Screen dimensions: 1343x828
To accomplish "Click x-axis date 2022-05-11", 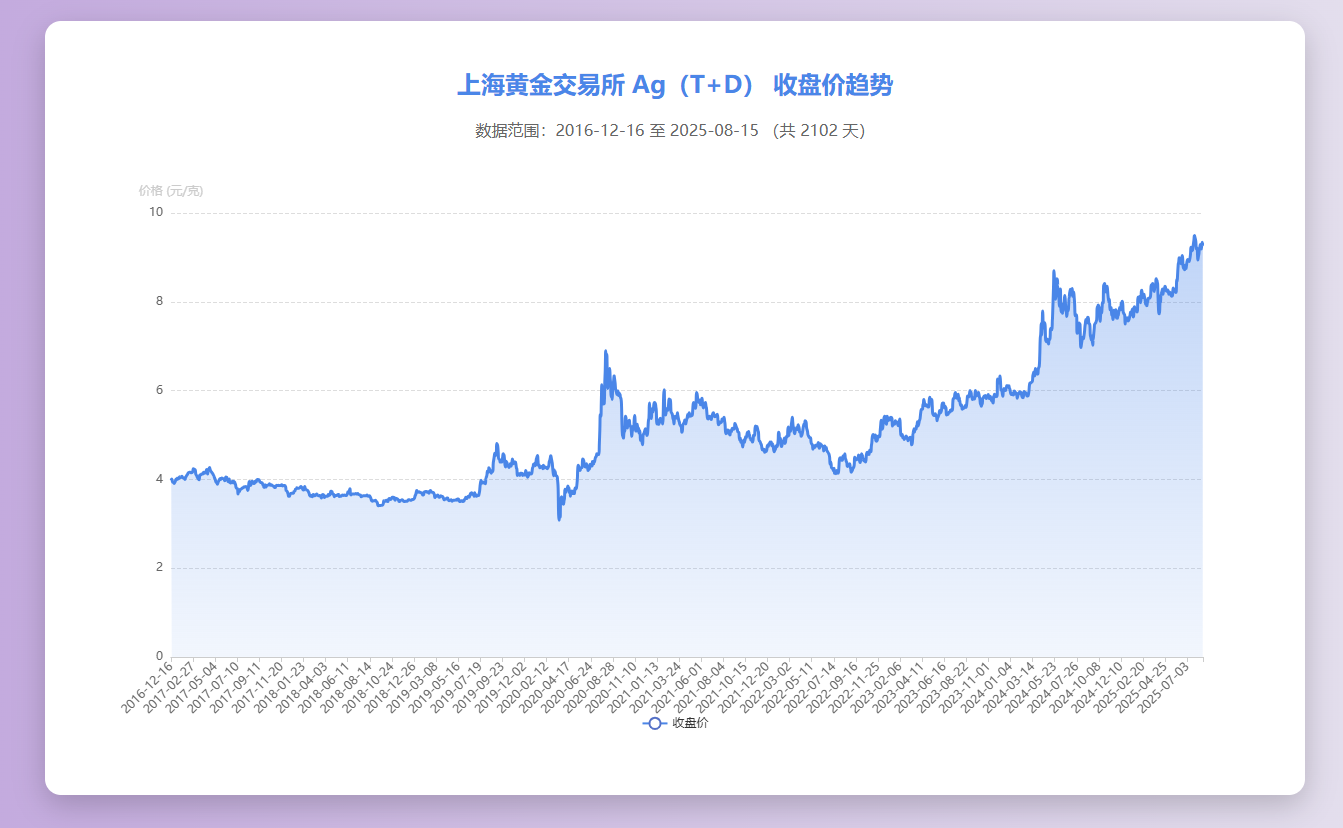I will click(x=786, y=687).
